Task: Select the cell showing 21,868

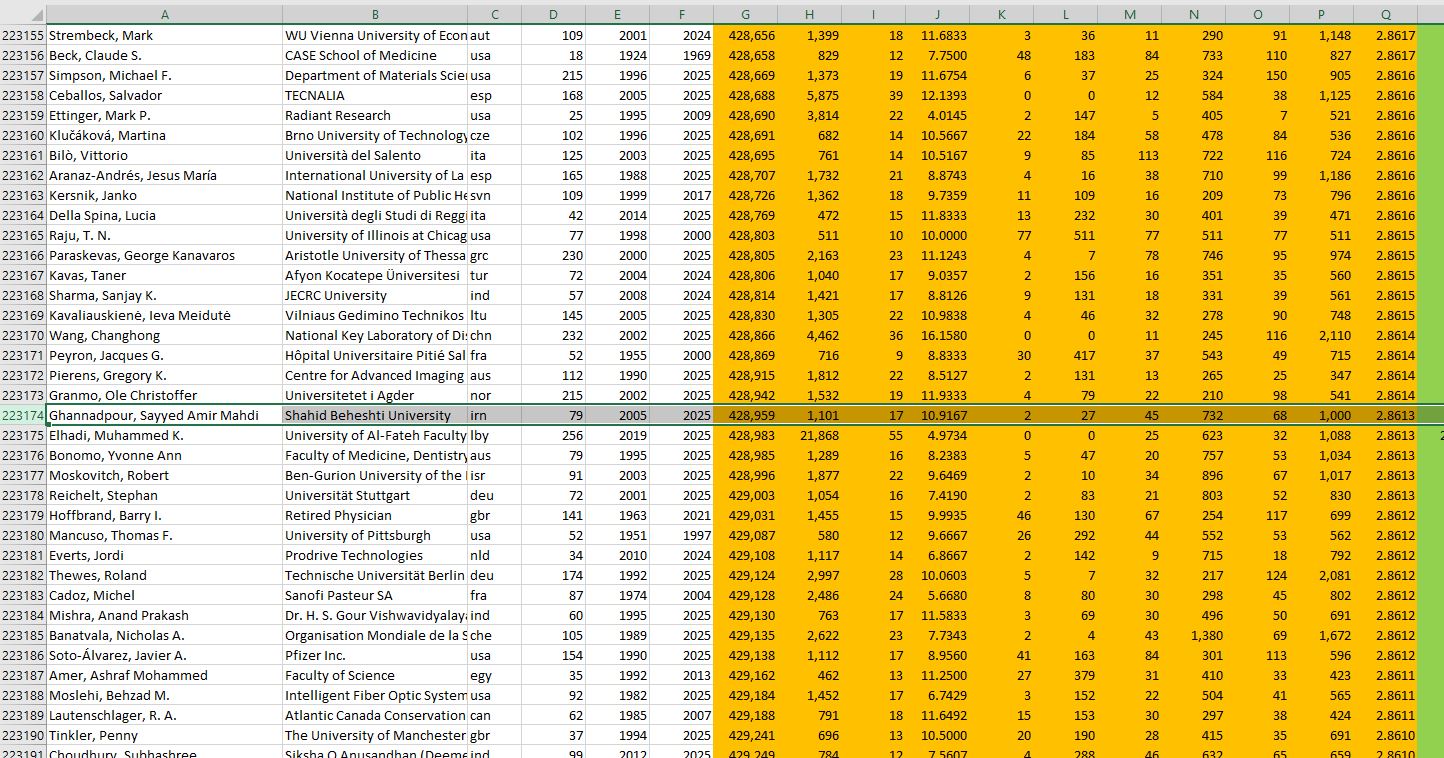Action: (x=809, y=435)
